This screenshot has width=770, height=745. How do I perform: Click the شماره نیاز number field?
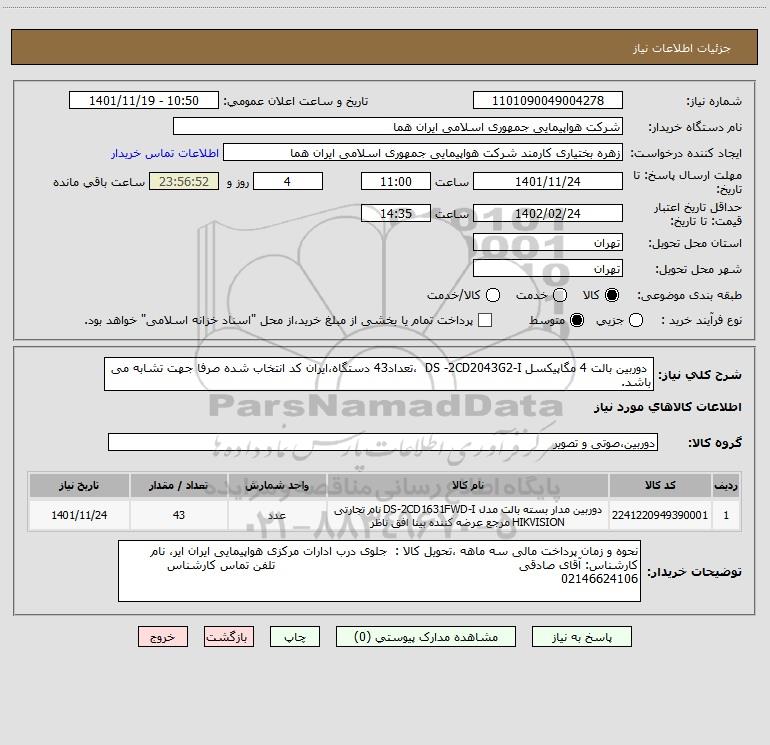tap(548, 101)
